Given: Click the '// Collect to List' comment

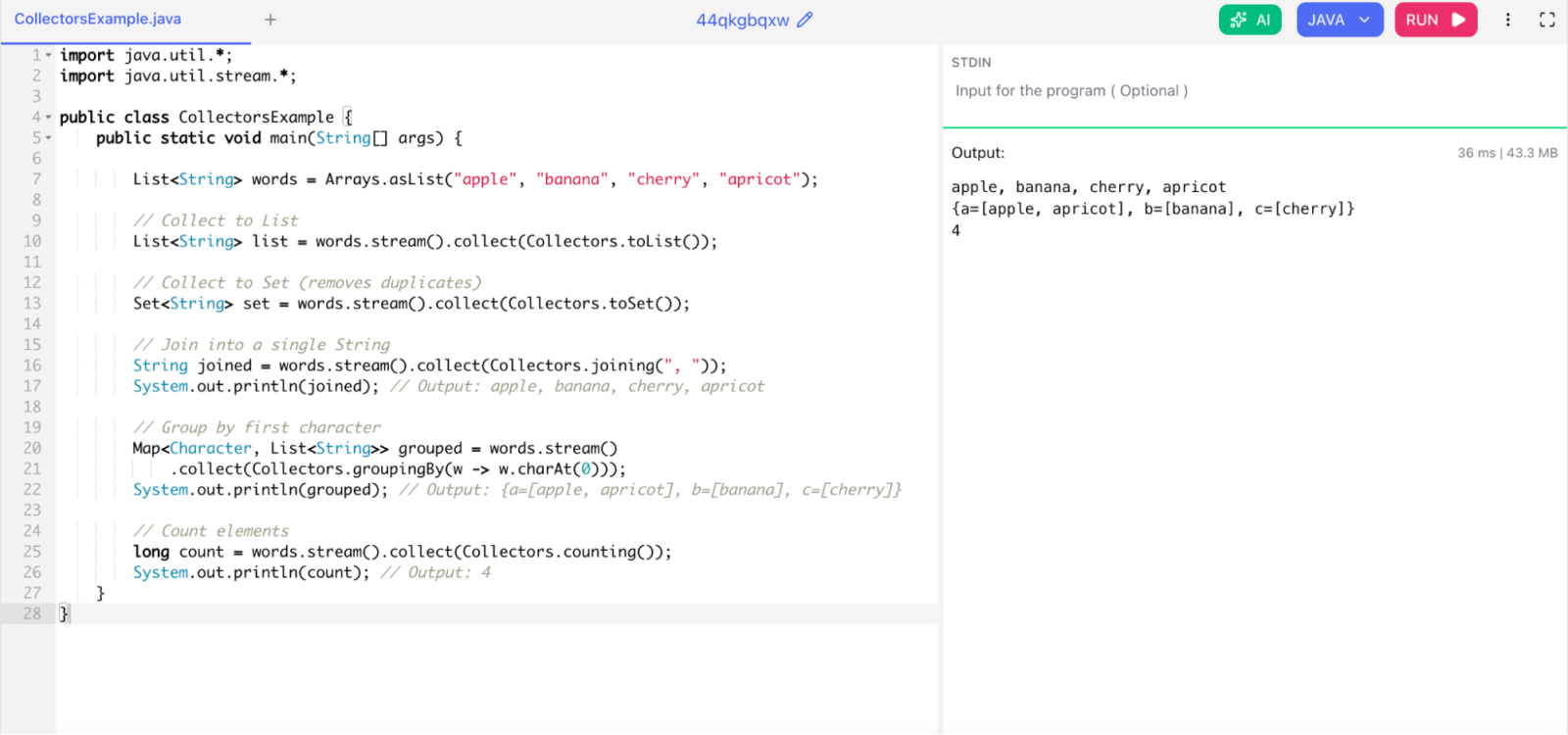Looking at the screenshot, I should click(x=216, y=220).
